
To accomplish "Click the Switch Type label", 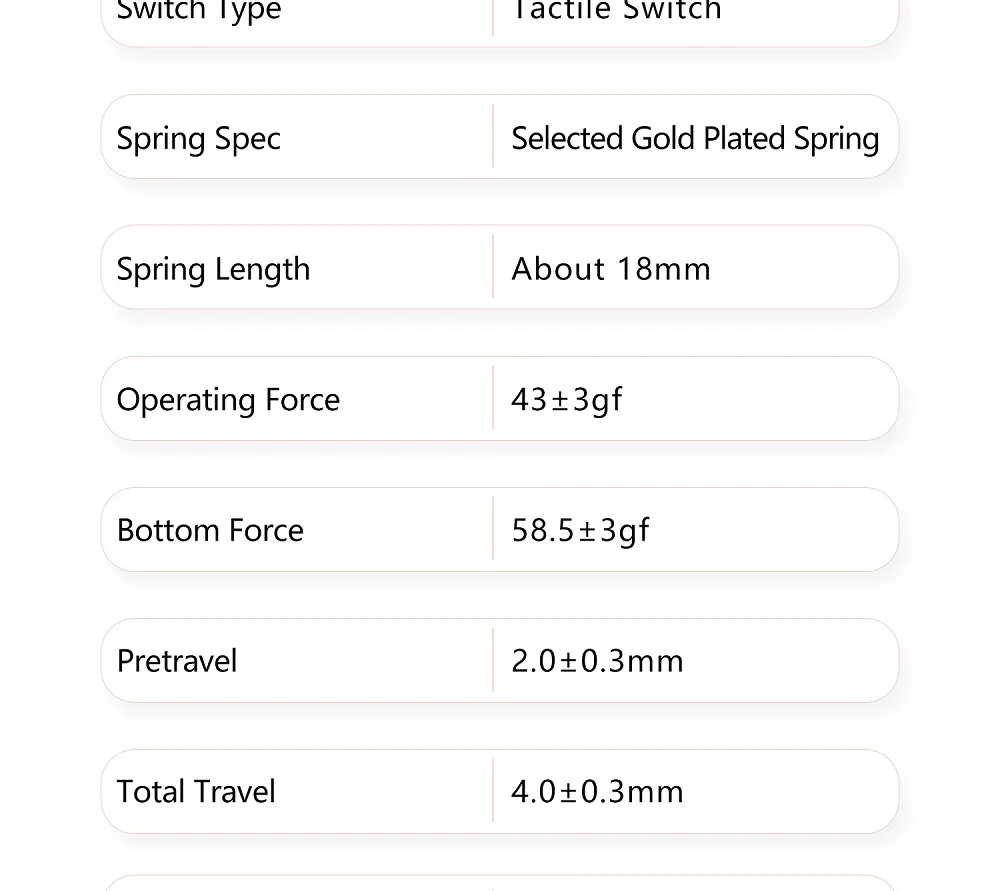I will tap(198, 10).
